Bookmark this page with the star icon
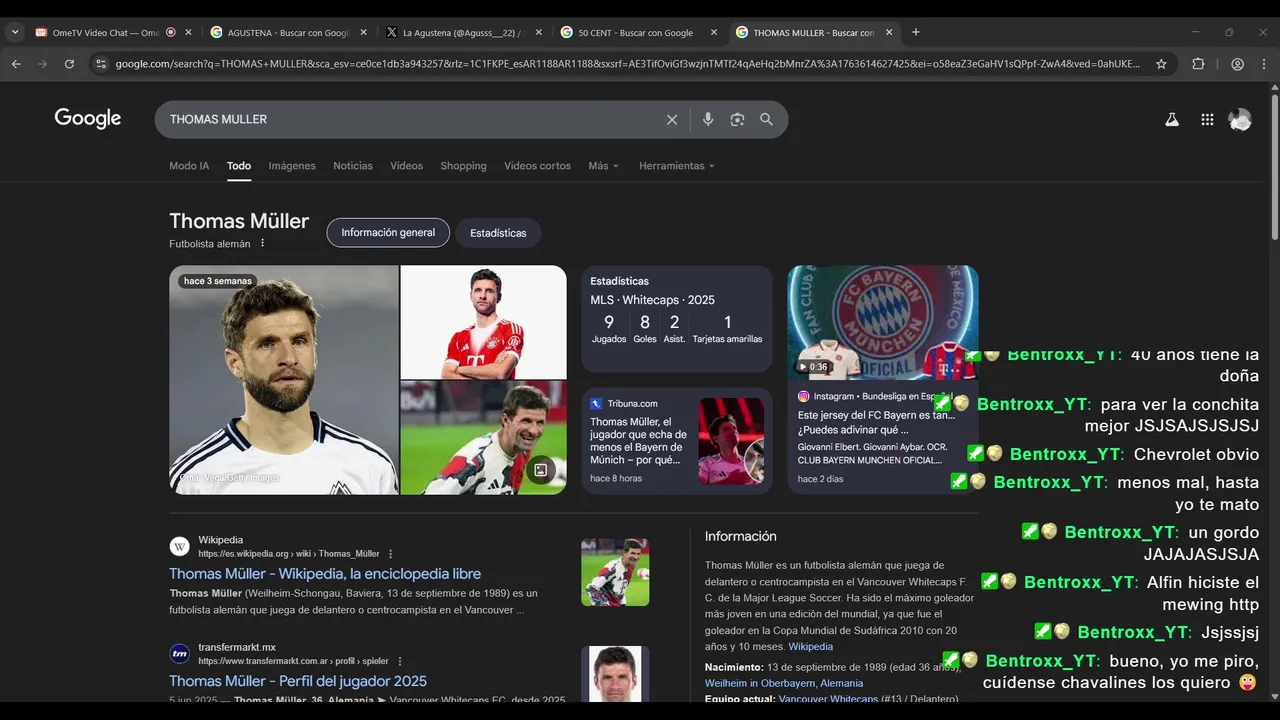The width and height of the screenshot is (1280, 720). pos(1161,64)
